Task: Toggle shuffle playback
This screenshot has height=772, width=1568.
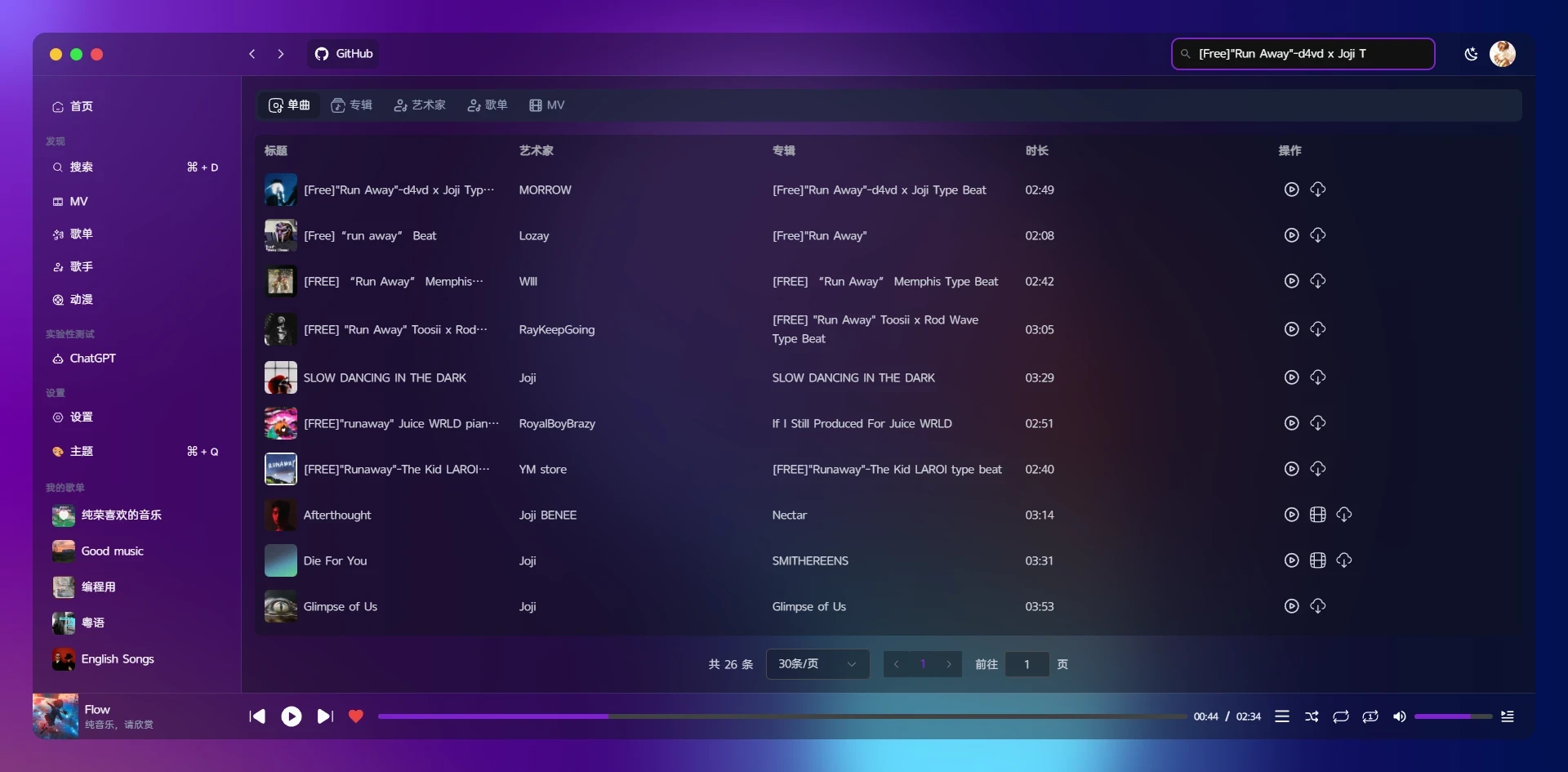Action: coord(1312,716)
